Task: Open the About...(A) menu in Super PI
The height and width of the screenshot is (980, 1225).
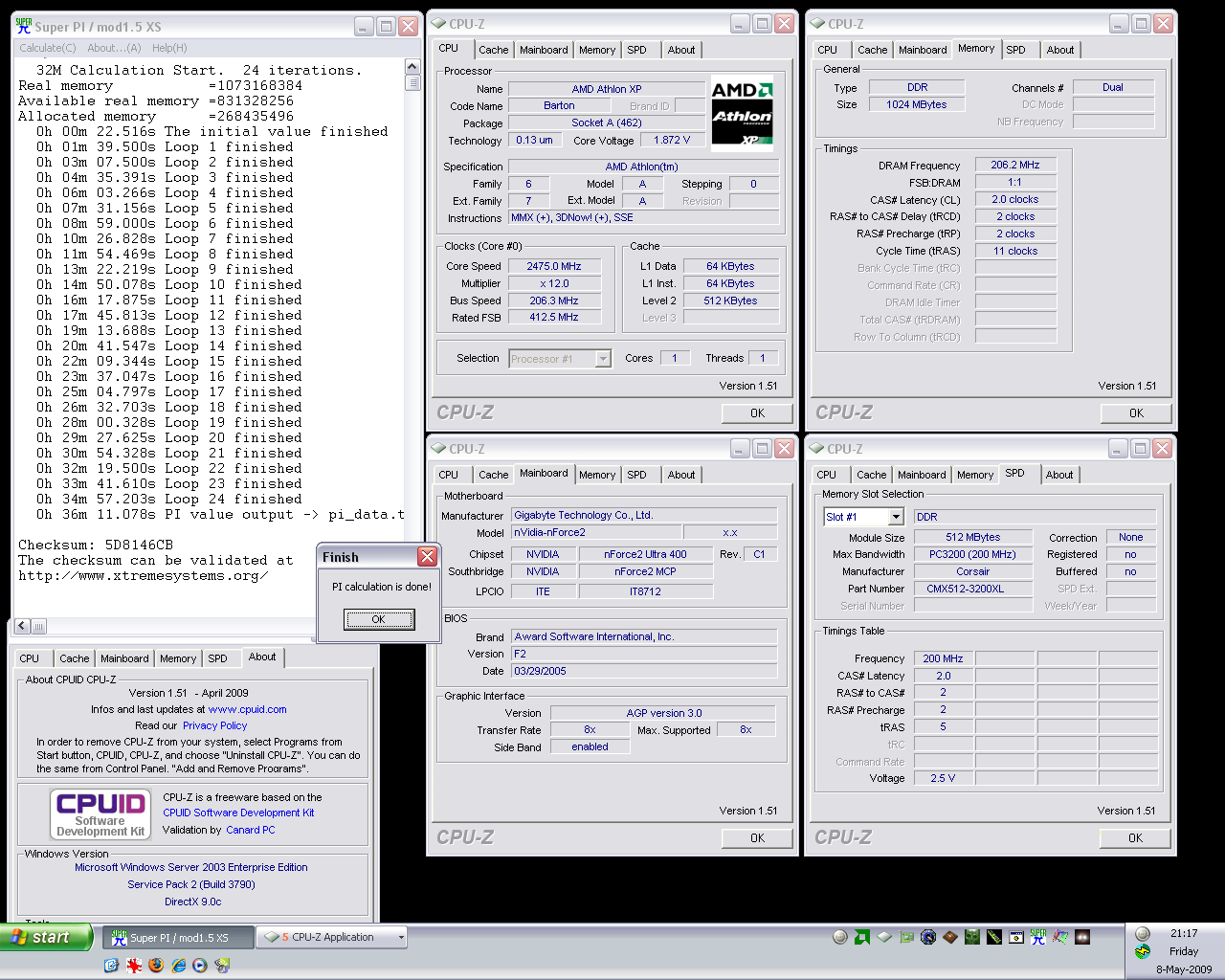Action: click(114, 48)
